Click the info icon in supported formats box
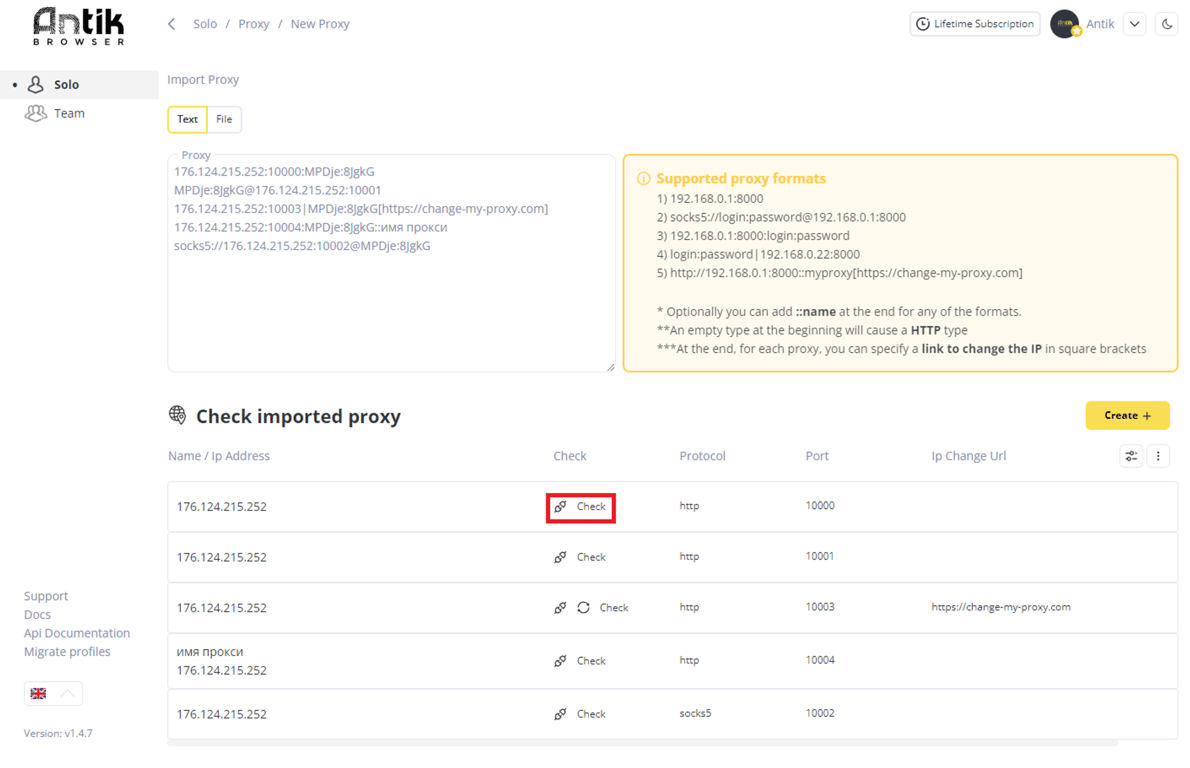Image resolution: width=1190 pixels, height=768 pixels. click(644, 178)
